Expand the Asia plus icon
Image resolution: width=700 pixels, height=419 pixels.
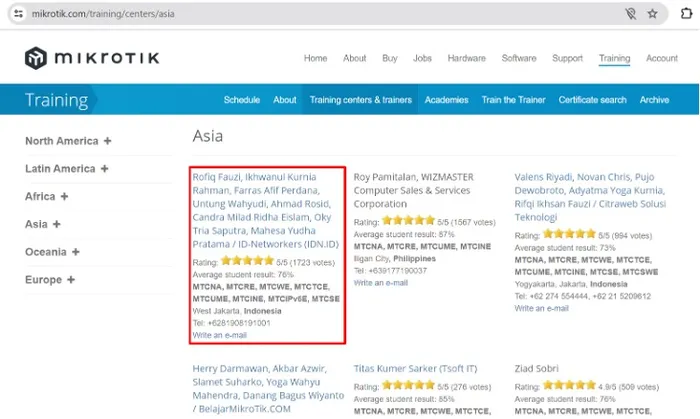[x=56, y=224]
